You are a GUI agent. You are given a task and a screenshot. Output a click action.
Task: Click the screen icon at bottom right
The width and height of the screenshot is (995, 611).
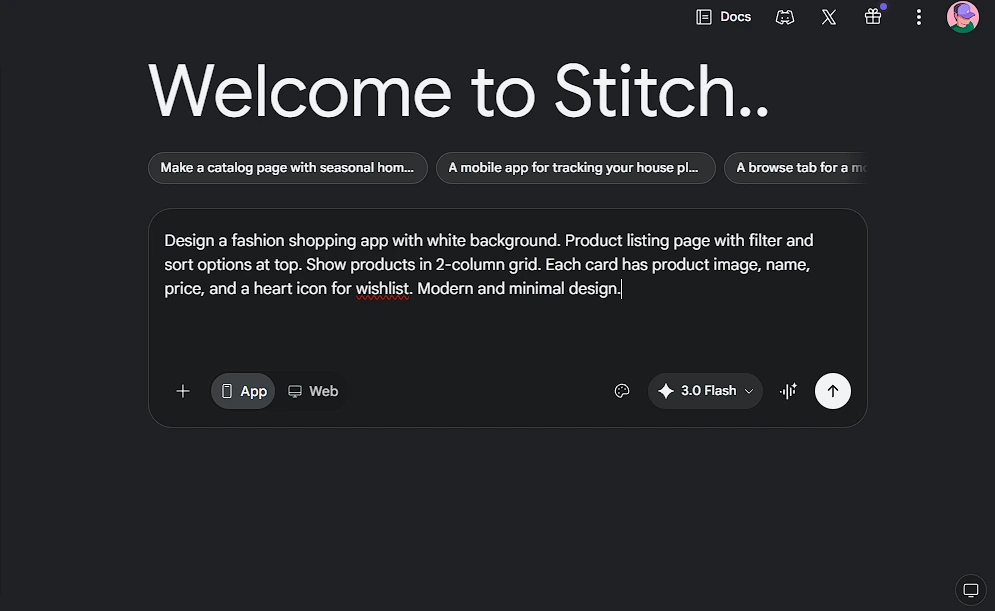click(971, 590)
